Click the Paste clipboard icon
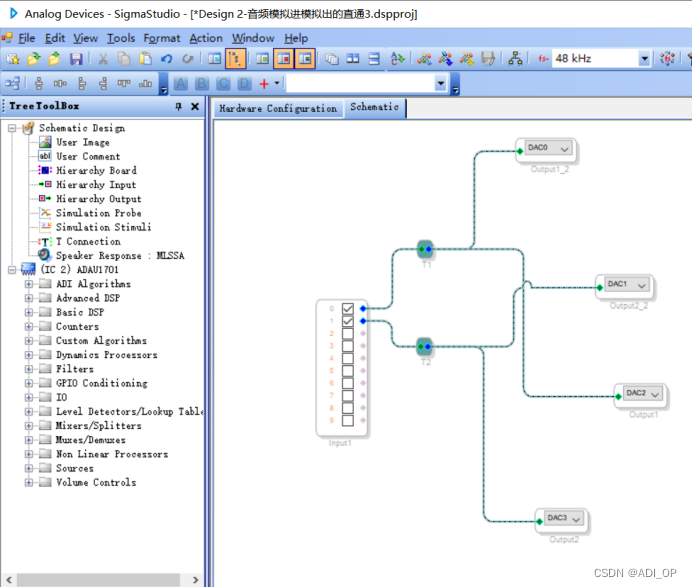Viewport: 692px width, 588px height. click(x=145, y=59)
